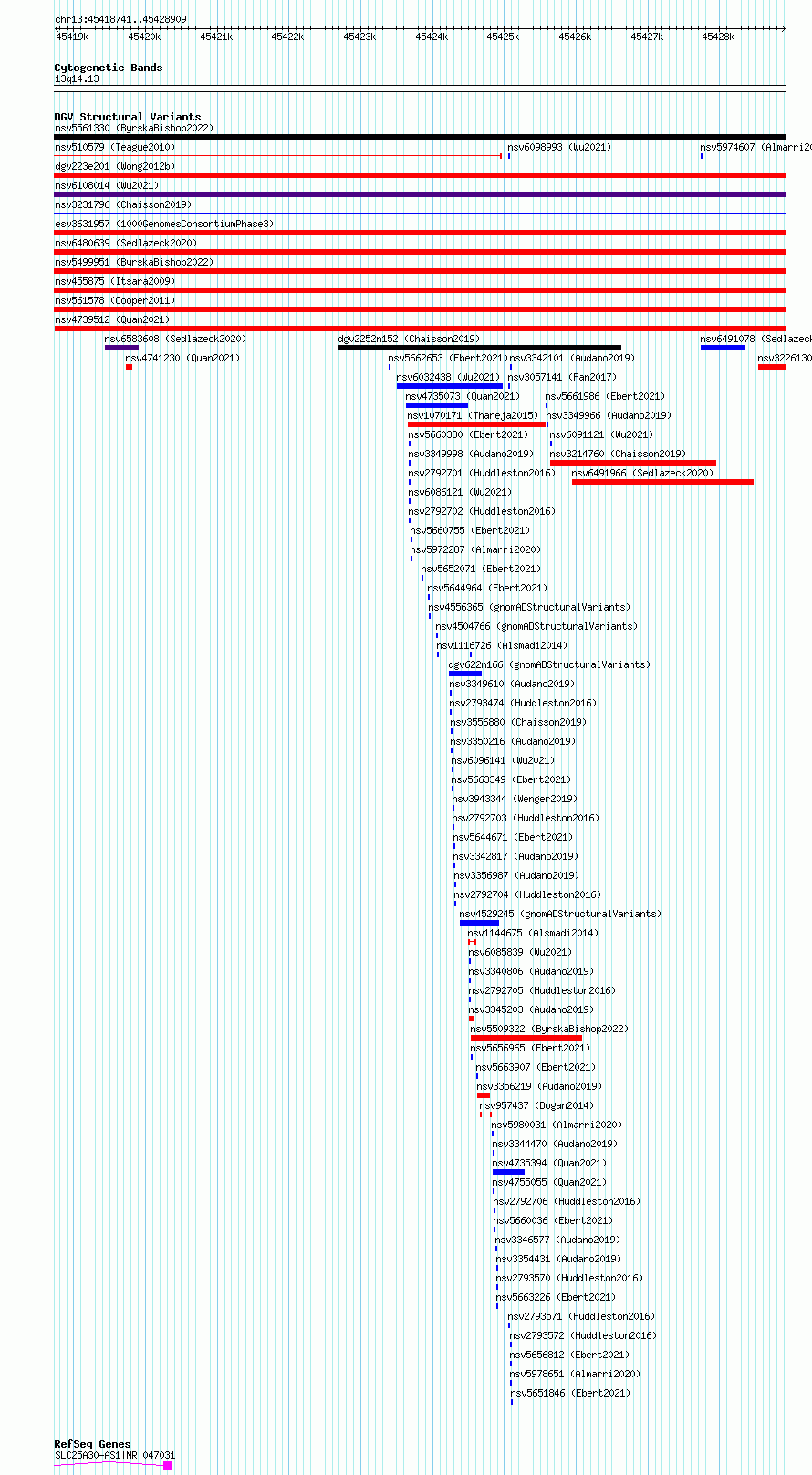Open nsv5972287 (Almarri2020) variant
This screenshot has width=812, height=1475.
pos(475,549)
